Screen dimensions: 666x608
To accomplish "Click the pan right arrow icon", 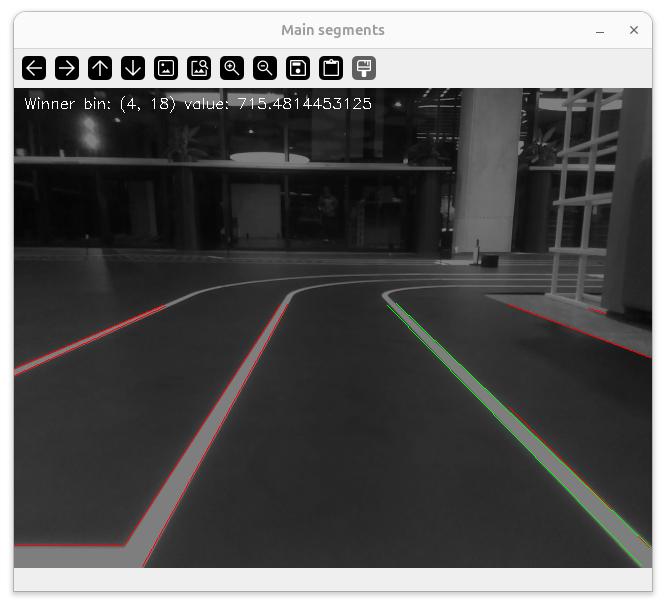I will pos(67,68).
